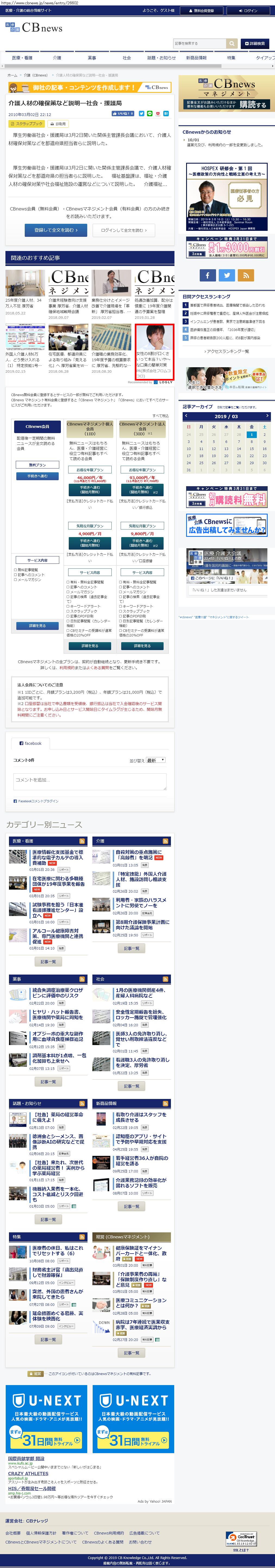Click the RSS icon of the 介護 category
Viewport: 275px width, 1568px height.
pos(166,841)
